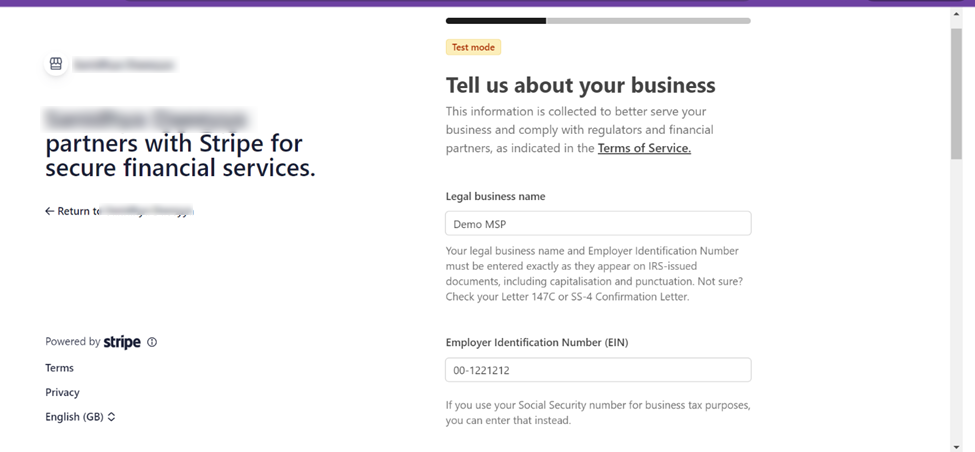Click the onboarding progress bar
This screenshot has width=975, height=452.
(597, 20)
